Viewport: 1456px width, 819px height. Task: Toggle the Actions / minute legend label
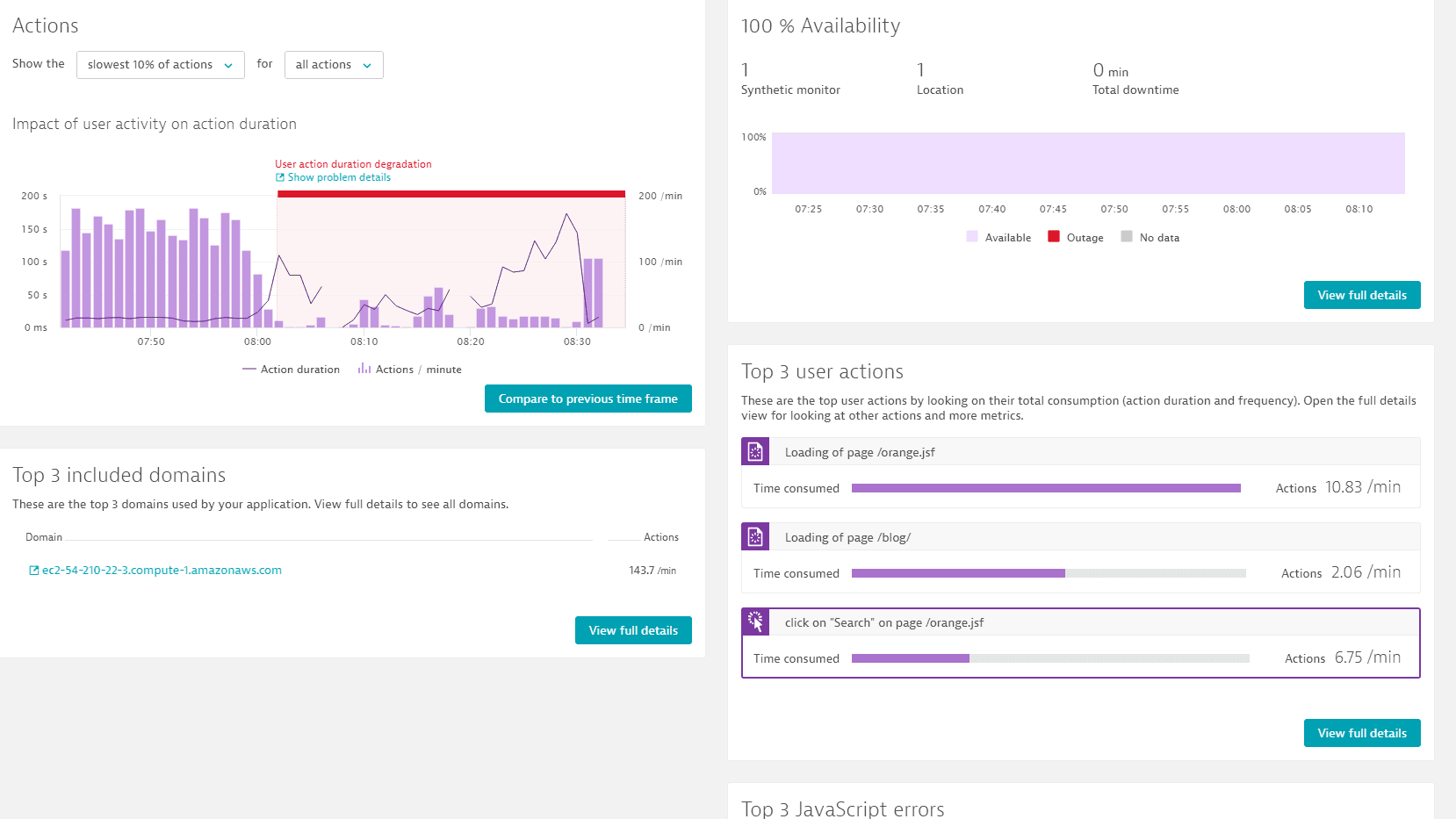[418, 370]
